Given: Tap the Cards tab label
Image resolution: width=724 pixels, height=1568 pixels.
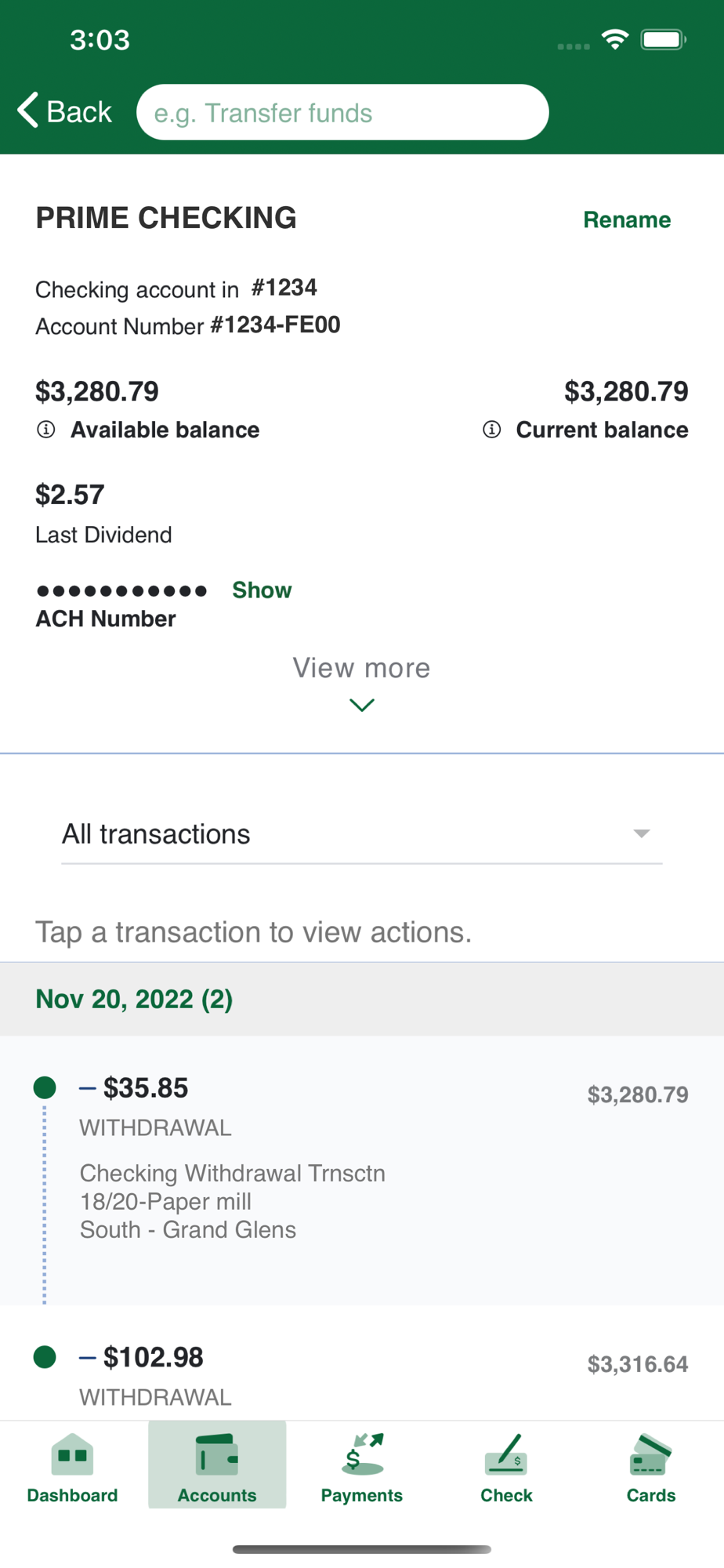Looking at the screenshot, I should click(650, 1495).
